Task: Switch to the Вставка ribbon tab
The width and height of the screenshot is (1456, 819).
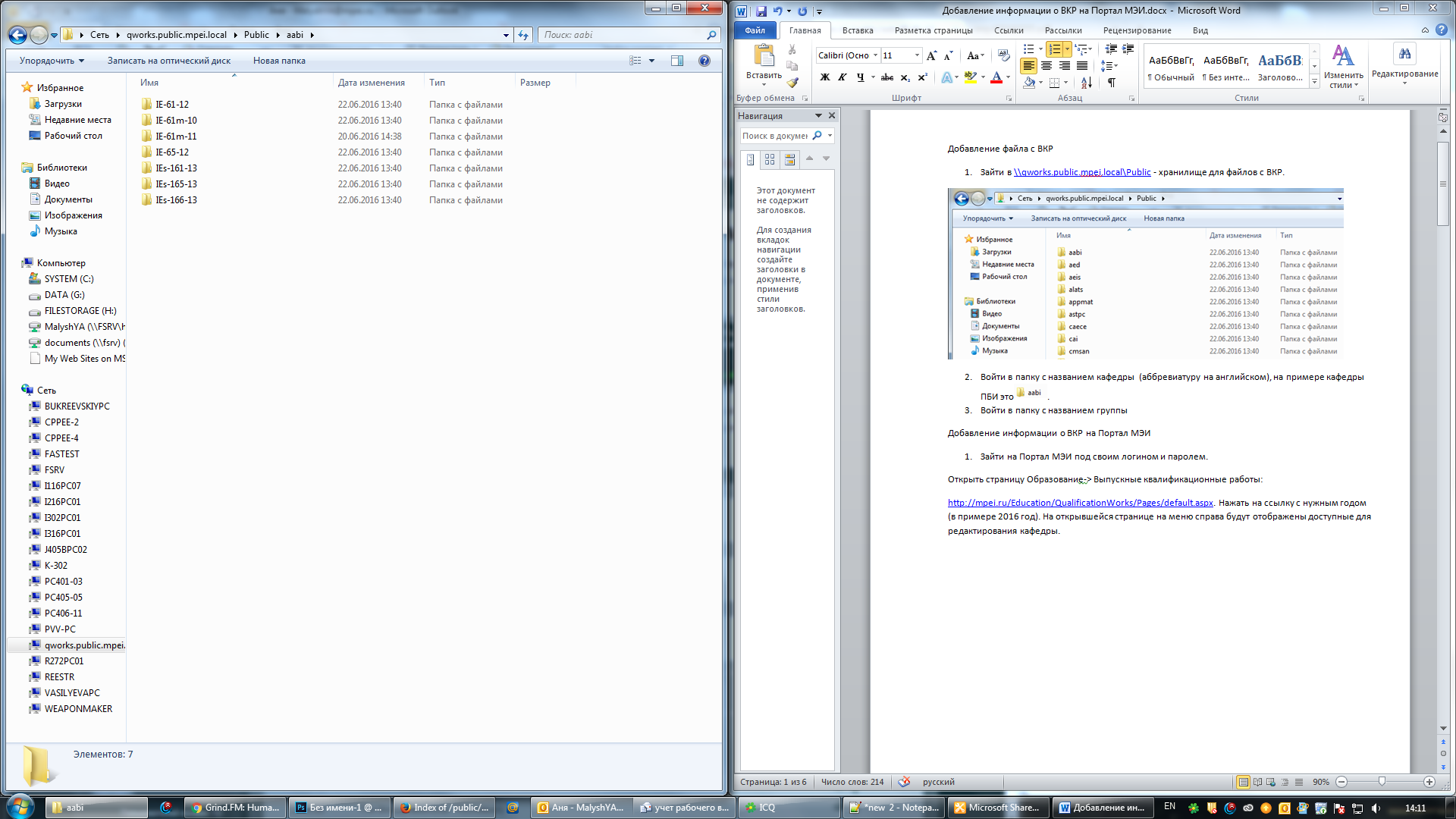Action: (858, 30)
